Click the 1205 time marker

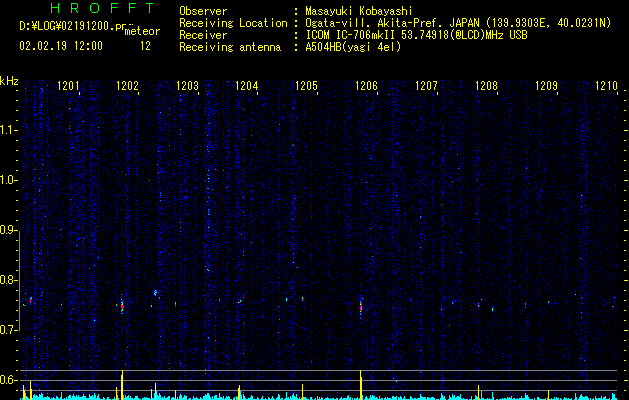306,85
